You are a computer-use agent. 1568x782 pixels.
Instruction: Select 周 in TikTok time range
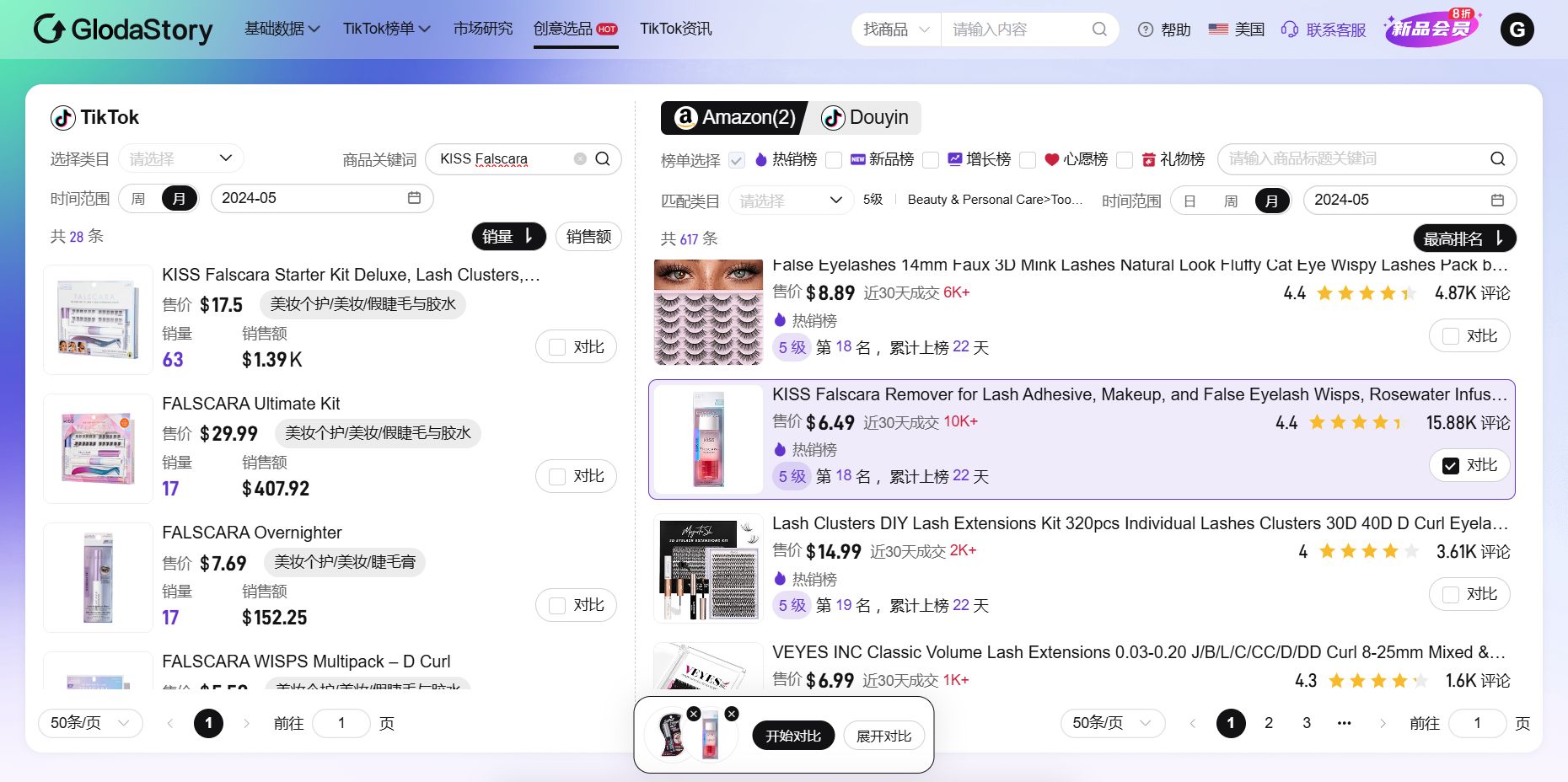tap(138, 198)
